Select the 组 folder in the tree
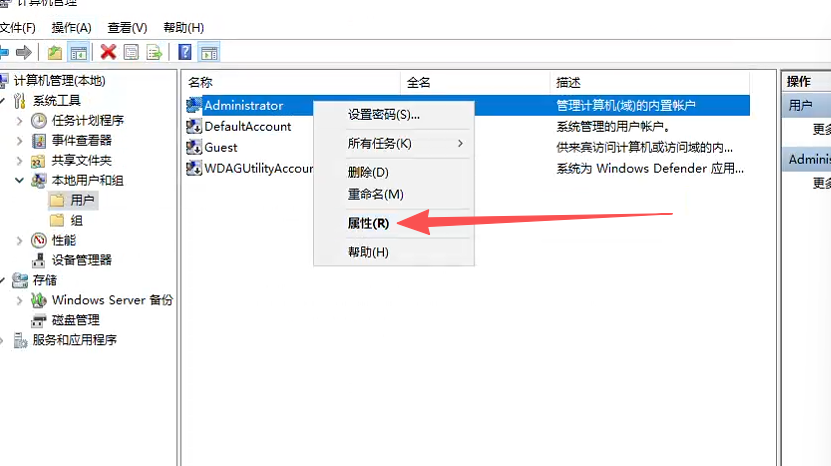The width and height of the screenshot is (831, 466). pos(76,220)
